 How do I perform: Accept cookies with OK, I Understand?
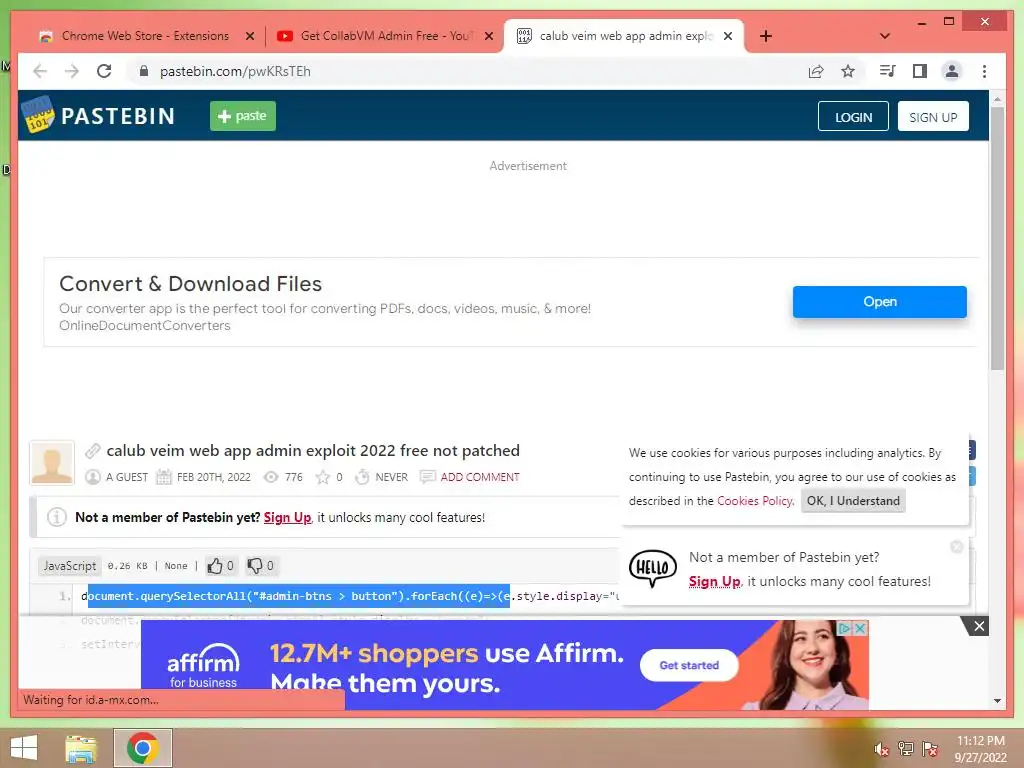click(853, 501)
